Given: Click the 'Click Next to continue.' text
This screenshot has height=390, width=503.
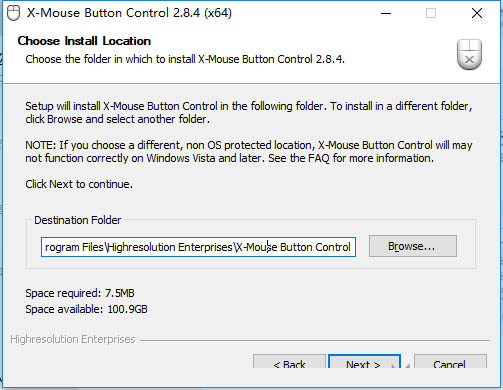Looking at the screenshot, I should coord(79,184).
